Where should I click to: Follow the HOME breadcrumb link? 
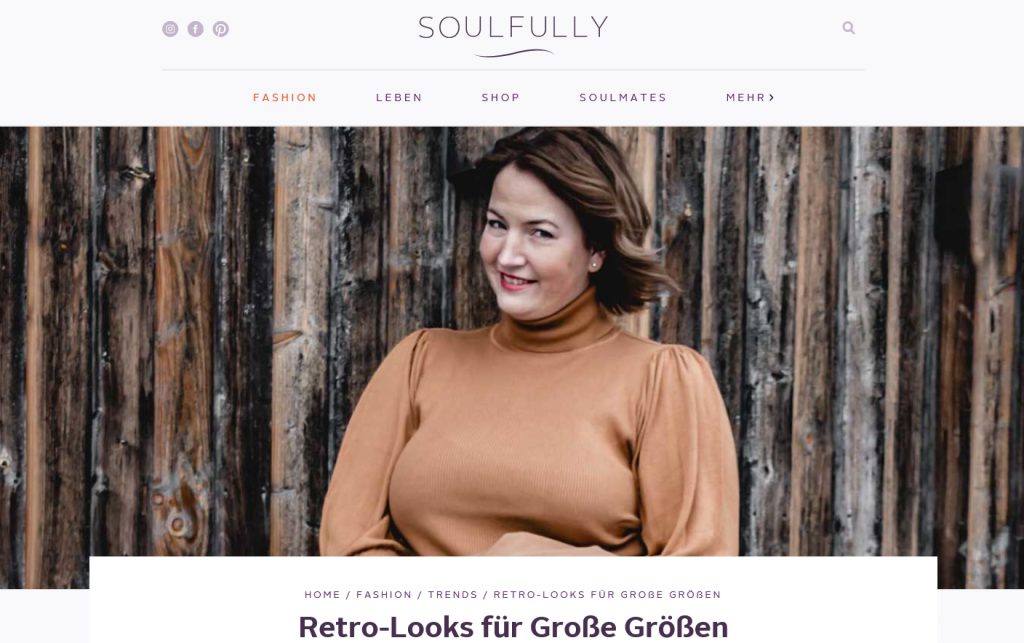[x=322, y=595]
